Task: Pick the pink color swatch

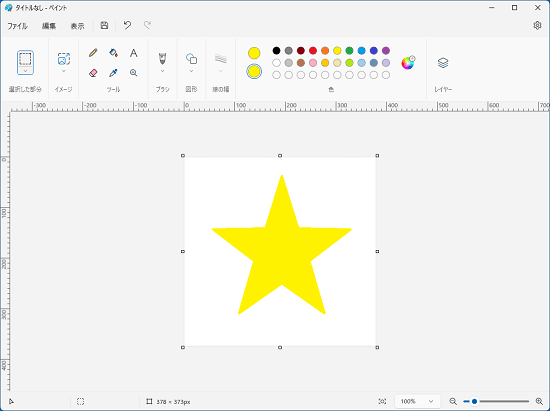Action: [x=313, y=63]
